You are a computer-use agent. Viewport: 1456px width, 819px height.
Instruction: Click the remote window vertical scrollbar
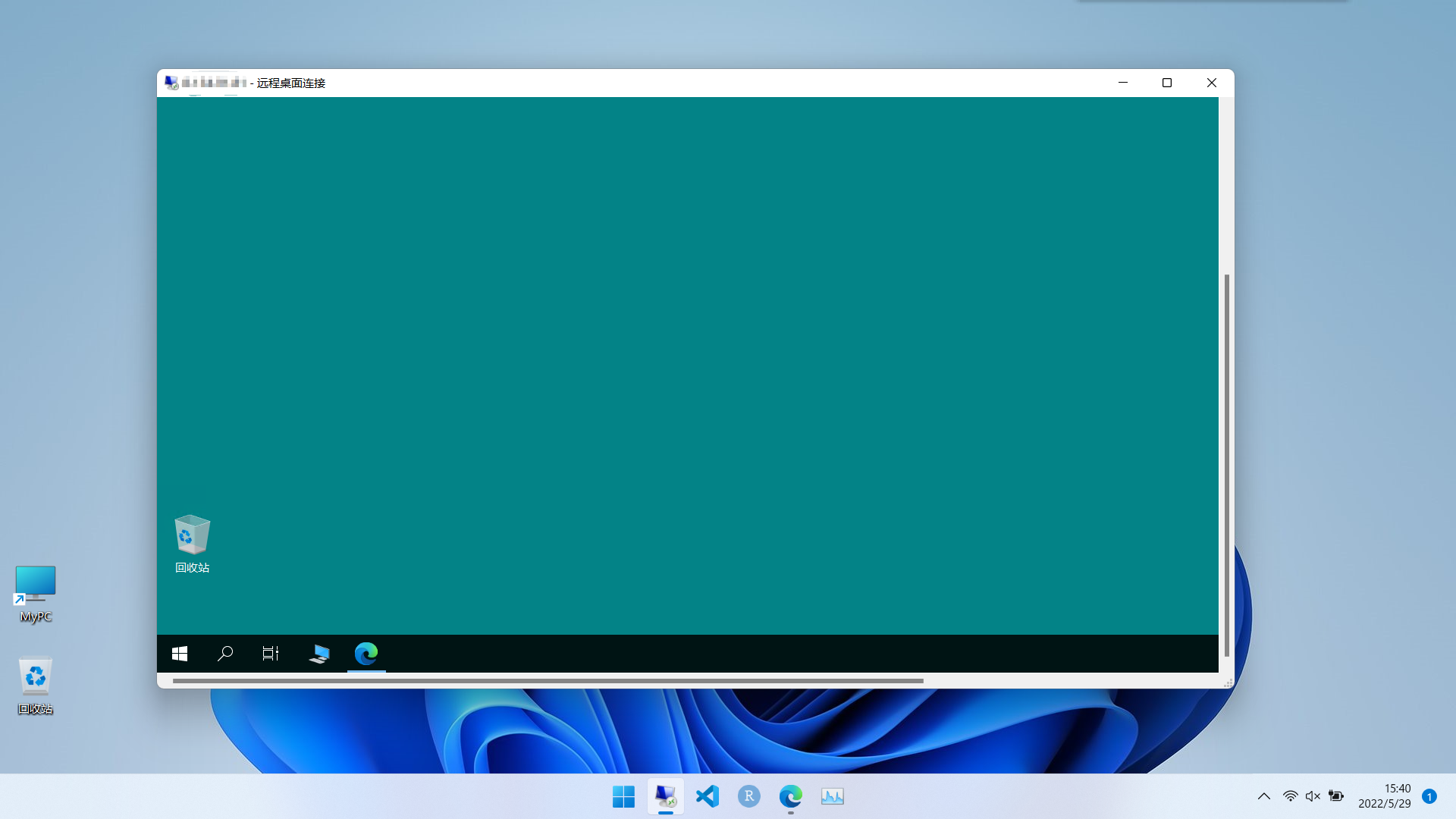[1227, 464]
